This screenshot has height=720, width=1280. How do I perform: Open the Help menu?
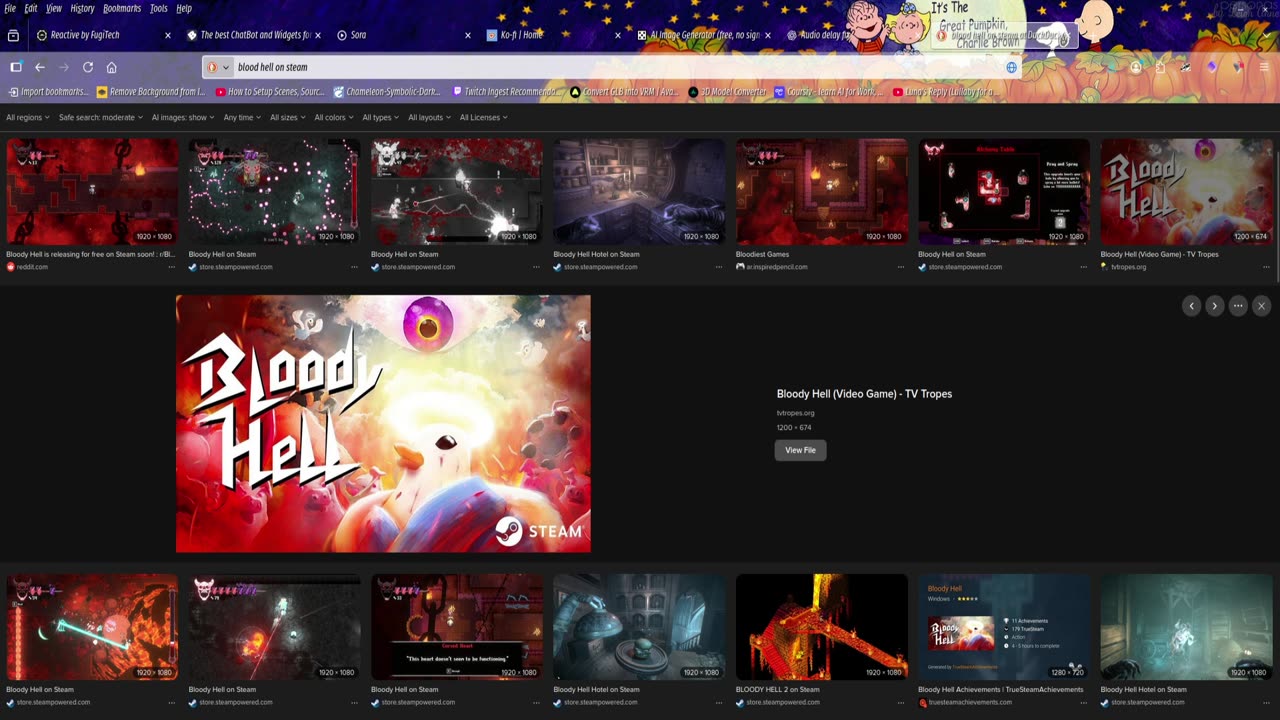tap(184, 8)
